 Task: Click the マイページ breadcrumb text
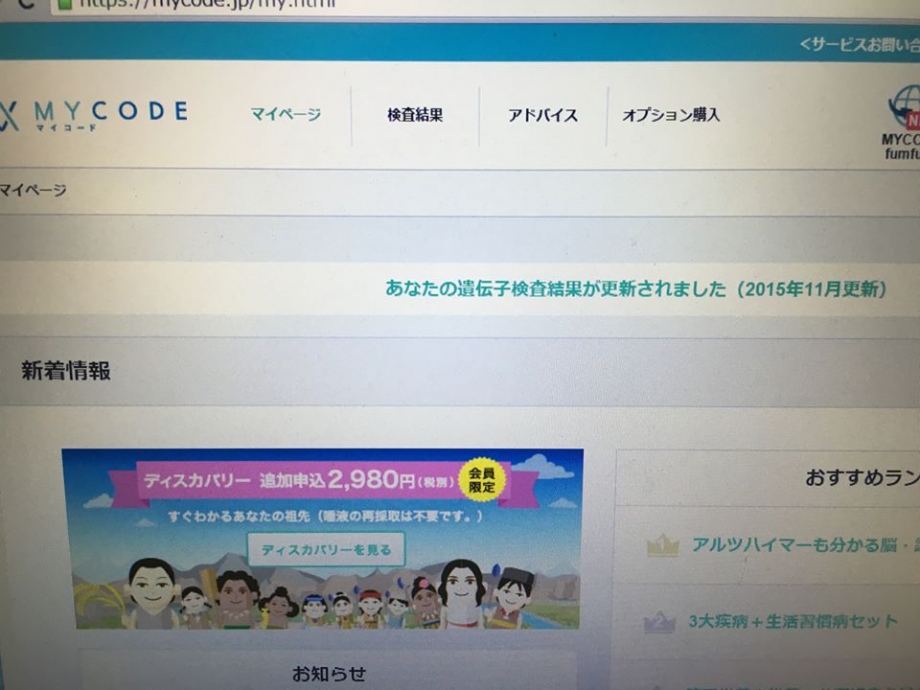pos(32,190)
